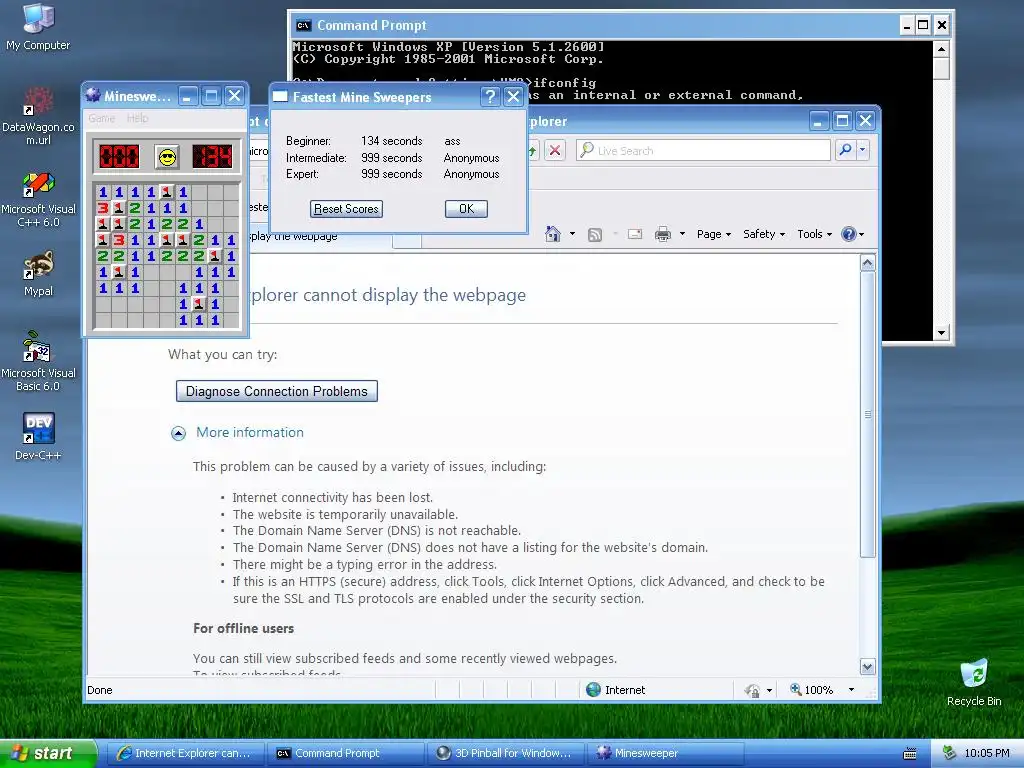
Task: Click Diagnose Connection Problems button
Action: click(x=277, y=391)
